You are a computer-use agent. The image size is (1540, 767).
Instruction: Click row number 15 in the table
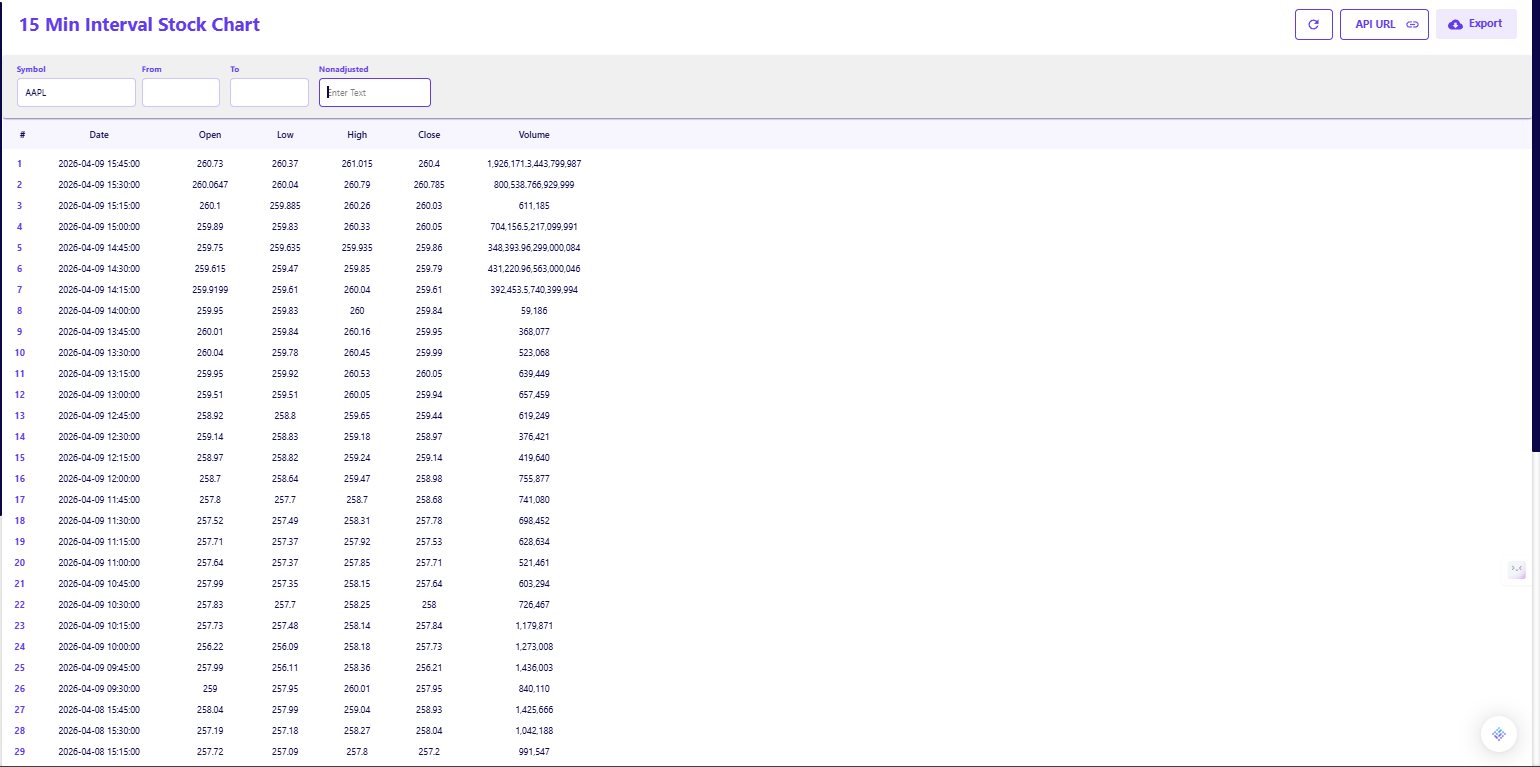(20, 457)
